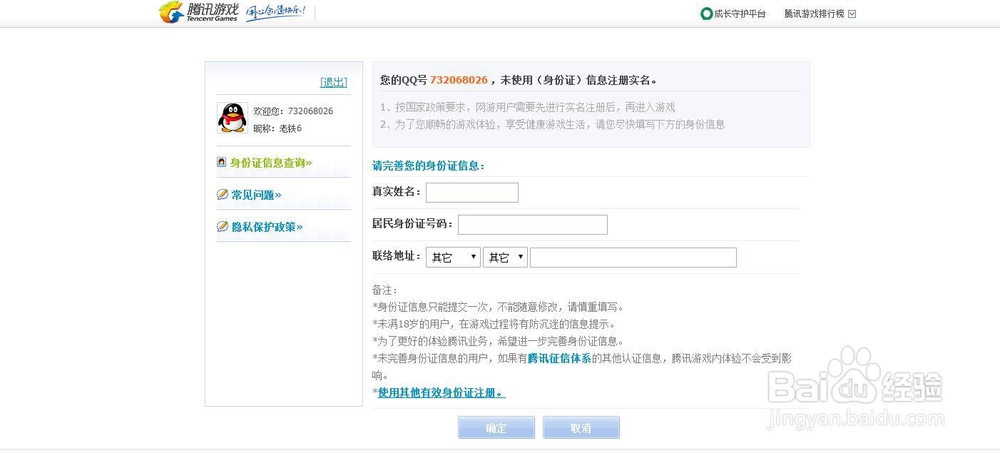Viewport: 1000px width, 453px height.
Task: Click the 昵称：老铁6 text
Action: click(277, 128)
